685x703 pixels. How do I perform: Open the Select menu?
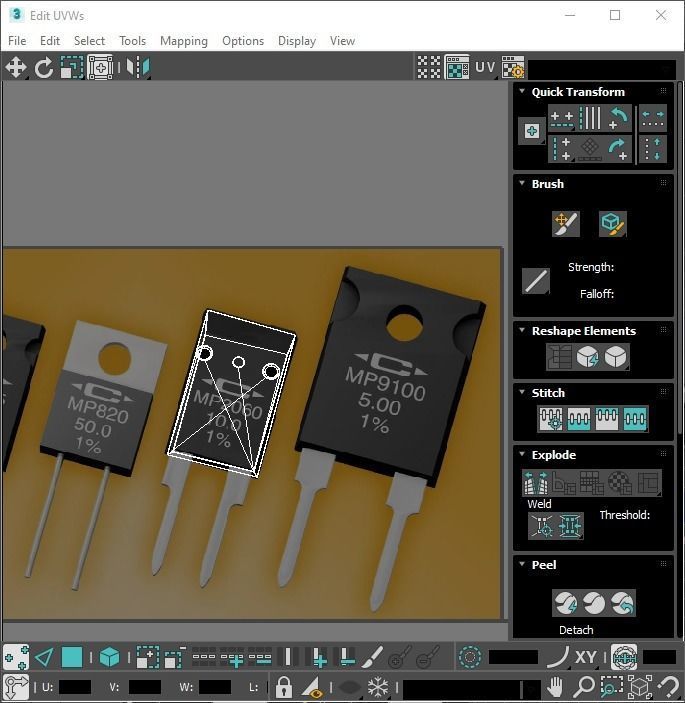pos(89,41)
